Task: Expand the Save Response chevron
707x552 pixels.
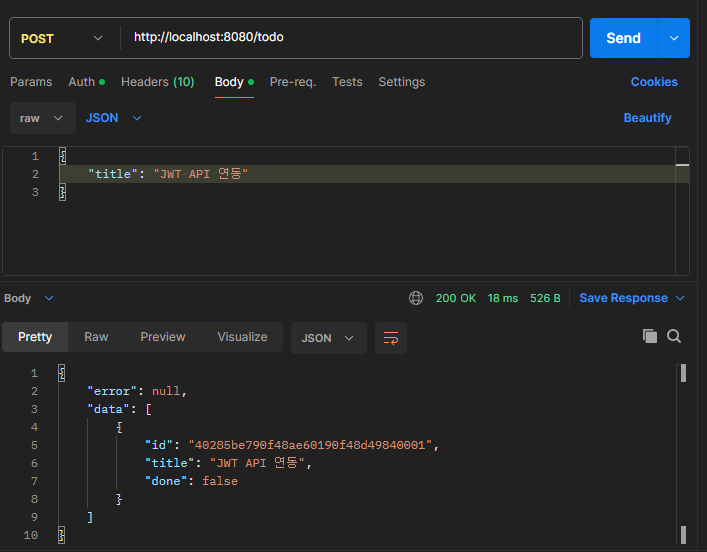Action: point(681,298)
